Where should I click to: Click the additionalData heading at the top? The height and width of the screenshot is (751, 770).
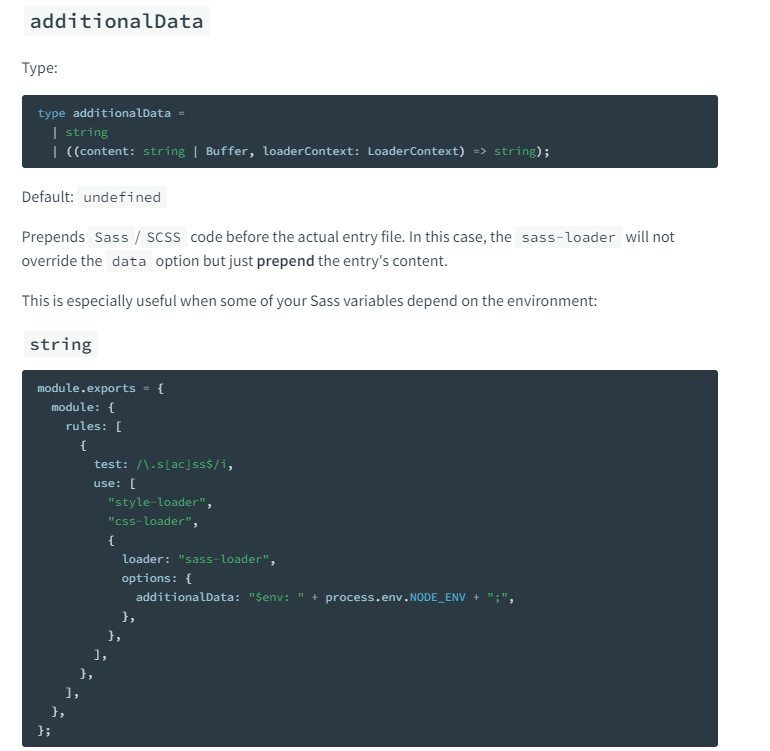116,21
